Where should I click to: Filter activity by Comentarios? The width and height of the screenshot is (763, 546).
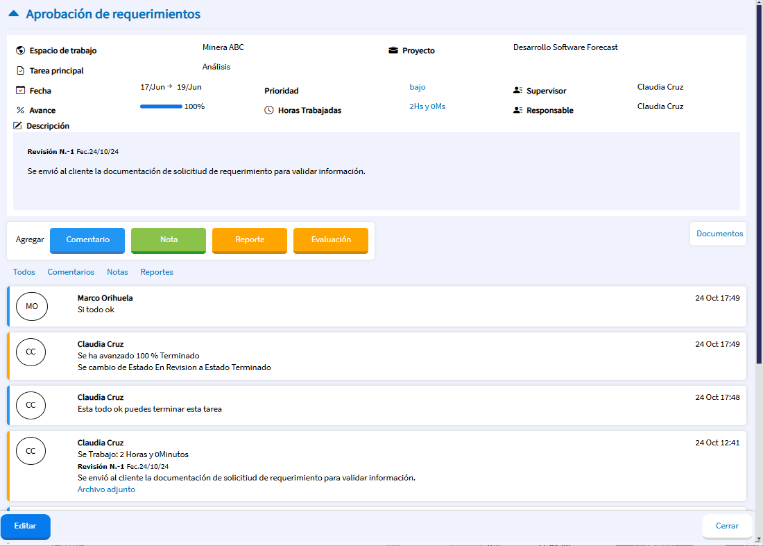[x=71, y=272]
